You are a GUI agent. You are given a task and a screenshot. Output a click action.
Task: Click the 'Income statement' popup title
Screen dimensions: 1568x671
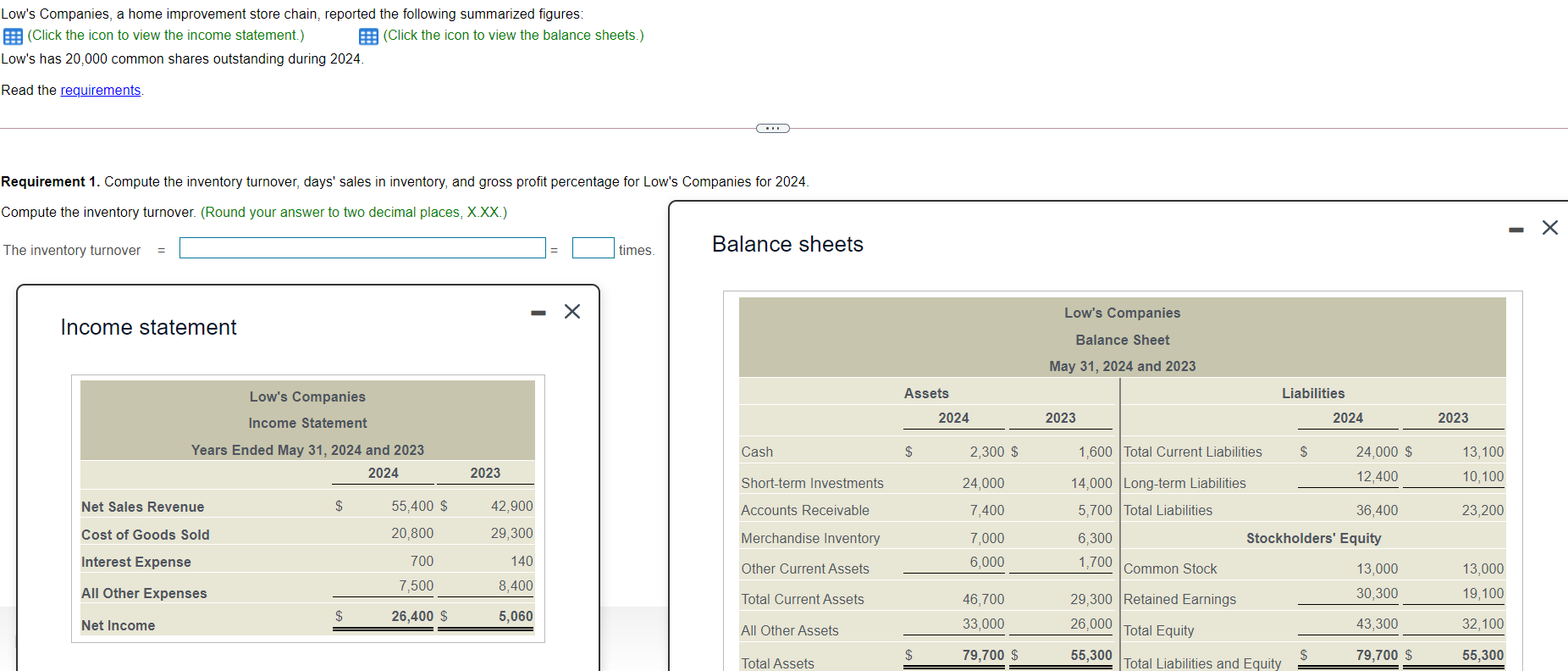(148, 327)
